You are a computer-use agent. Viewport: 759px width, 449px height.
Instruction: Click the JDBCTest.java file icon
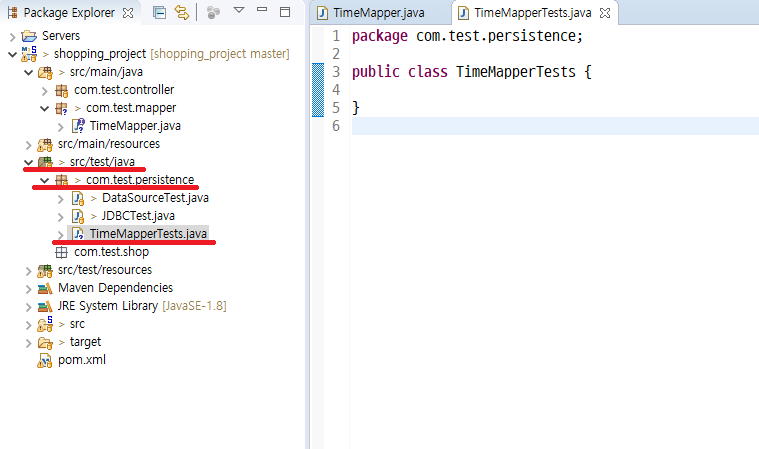click(78, 216)
